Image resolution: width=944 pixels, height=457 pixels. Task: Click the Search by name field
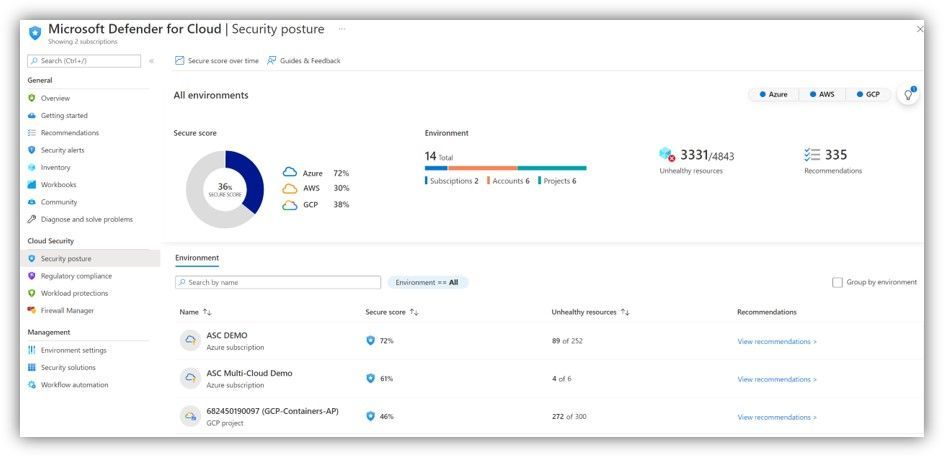(278, 282)
